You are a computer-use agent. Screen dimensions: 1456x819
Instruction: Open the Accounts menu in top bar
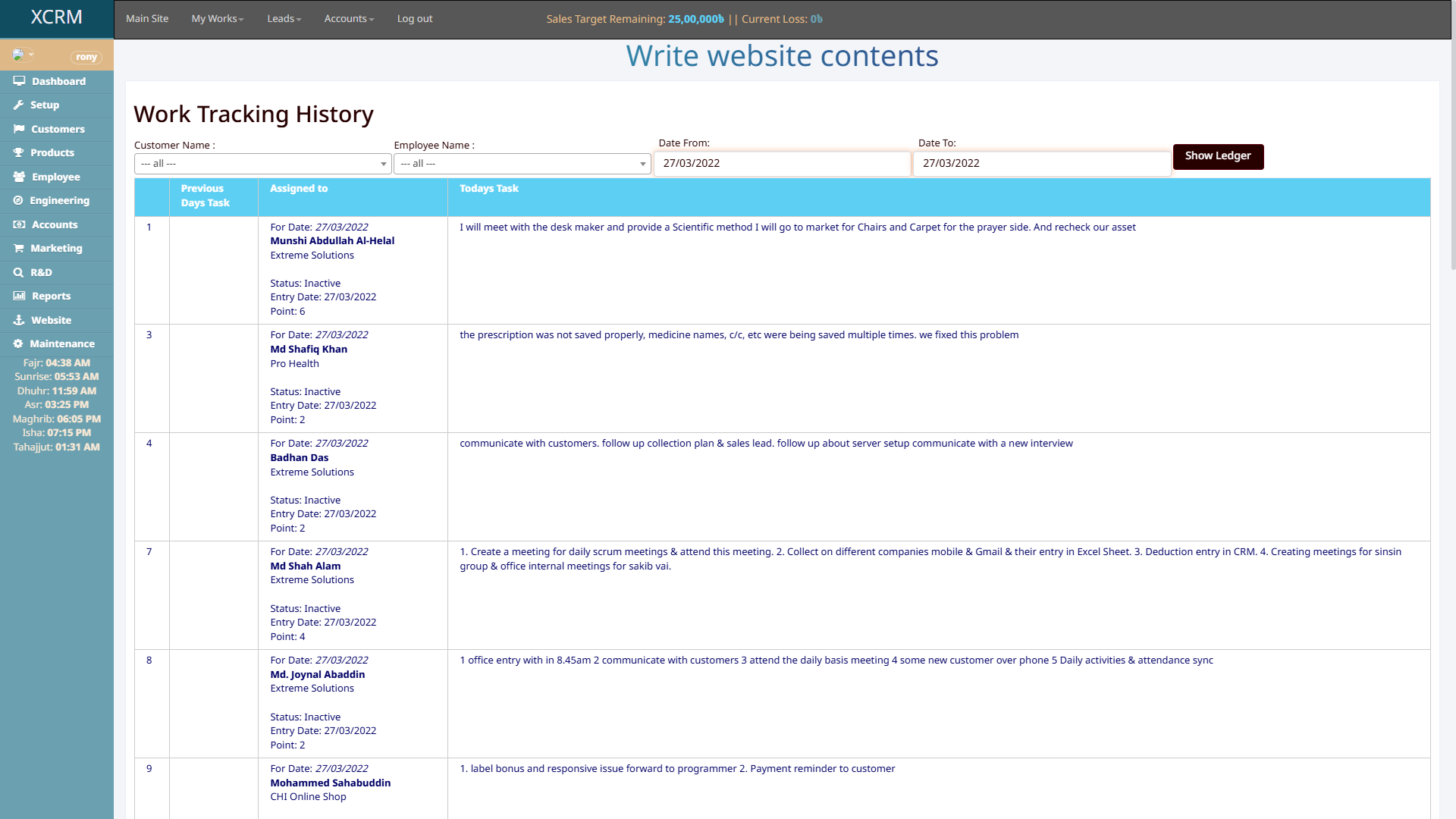348,19
